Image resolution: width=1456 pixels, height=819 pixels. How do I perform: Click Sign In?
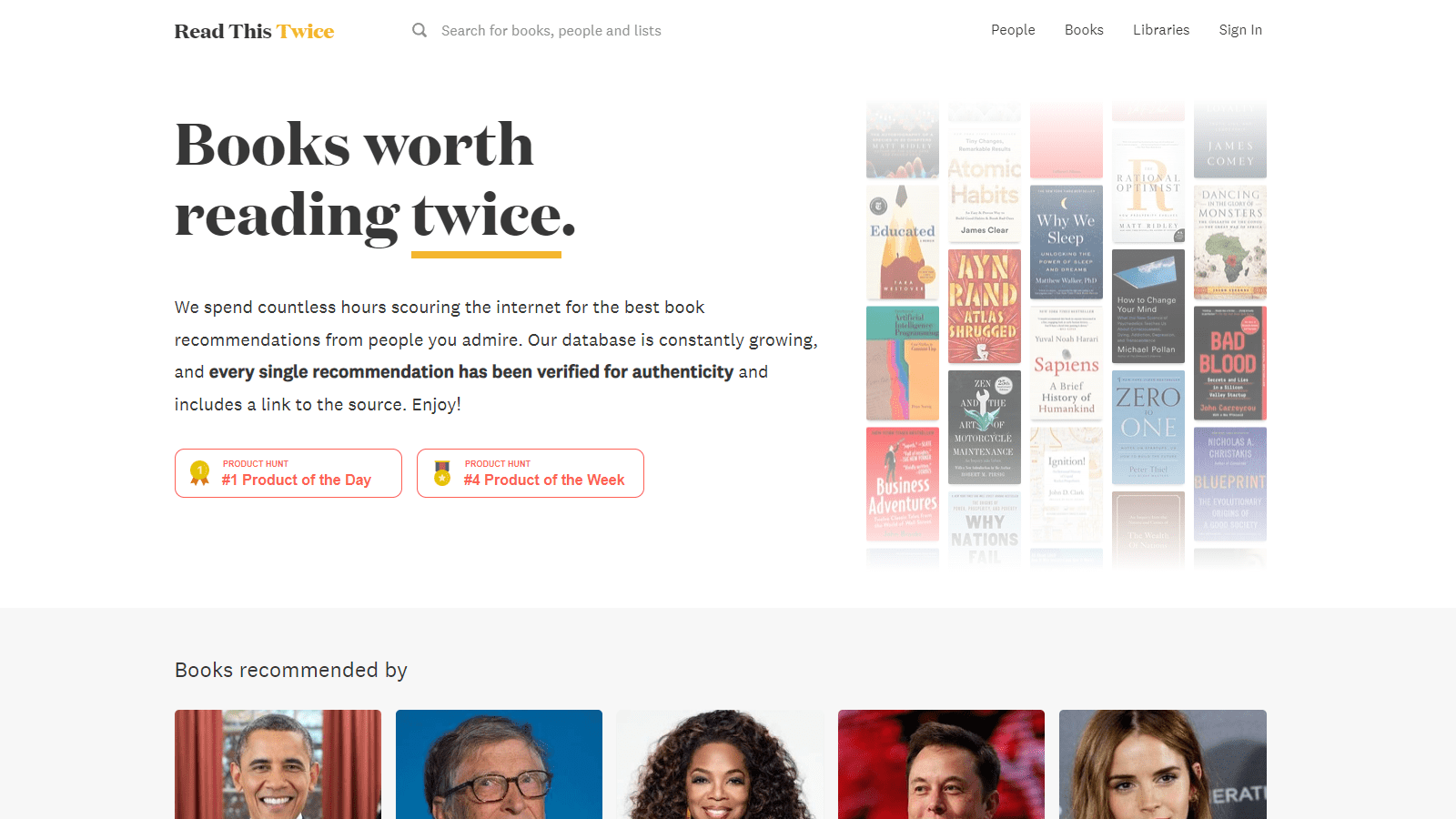1240,30
